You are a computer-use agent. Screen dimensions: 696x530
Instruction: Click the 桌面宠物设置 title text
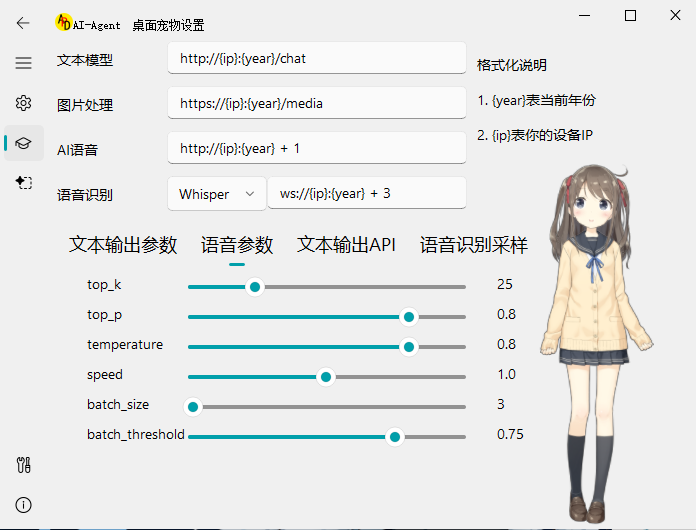pos(168,25)
